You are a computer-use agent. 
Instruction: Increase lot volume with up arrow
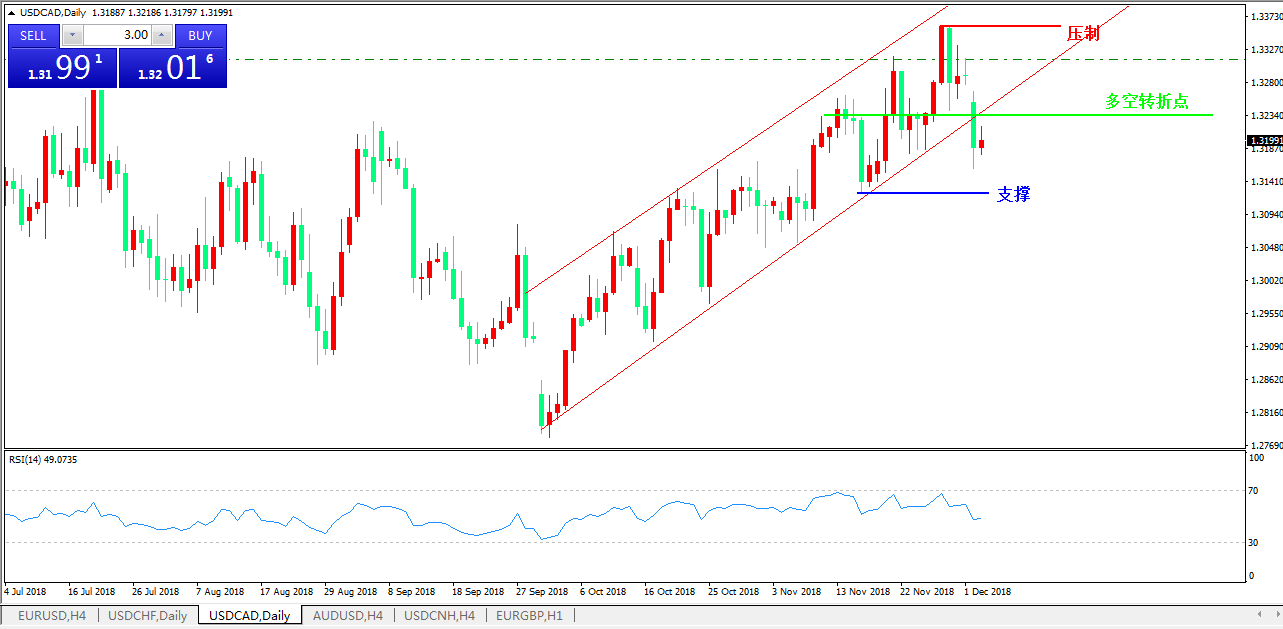pyautogui.click(x=161, y=35)
